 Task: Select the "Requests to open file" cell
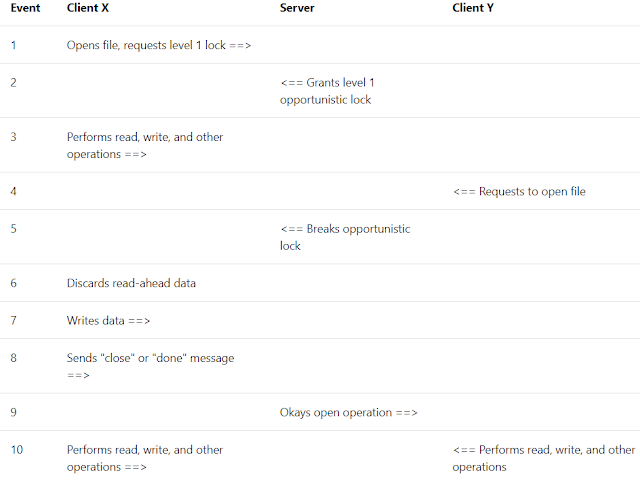click(x=519, y=191)
